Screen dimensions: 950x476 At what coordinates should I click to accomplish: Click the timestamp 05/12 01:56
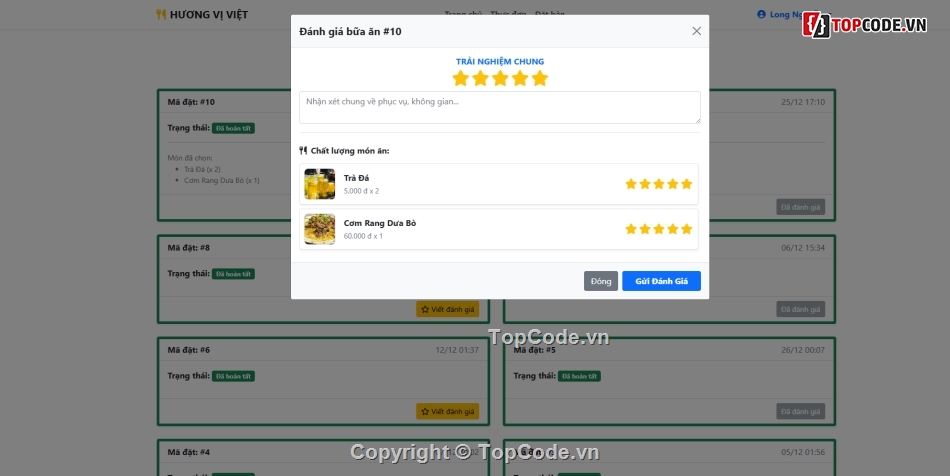click(803, 452)
